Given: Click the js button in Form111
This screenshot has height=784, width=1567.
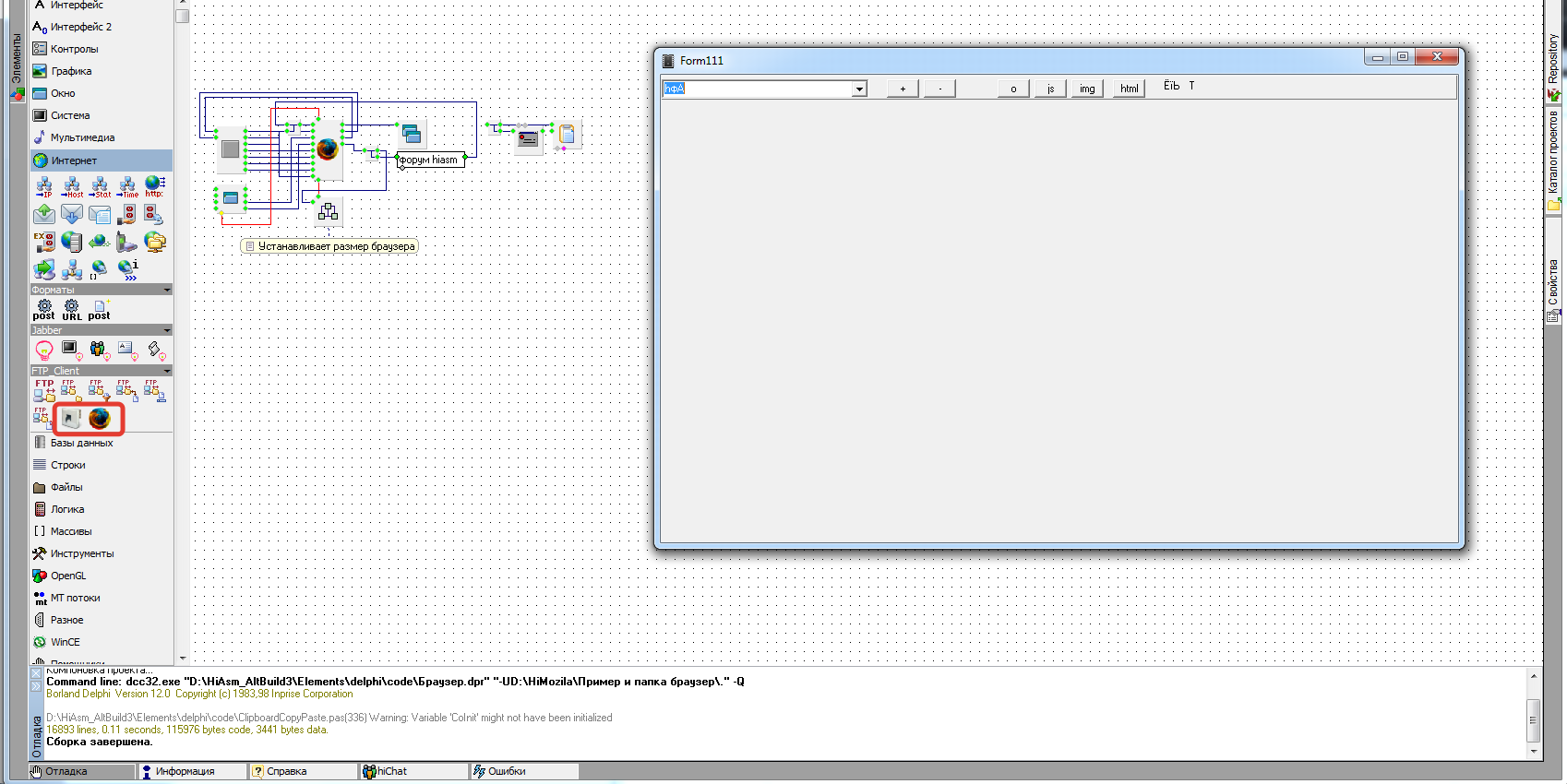Looking at the screenshot, I should (x=1050, y=89).
